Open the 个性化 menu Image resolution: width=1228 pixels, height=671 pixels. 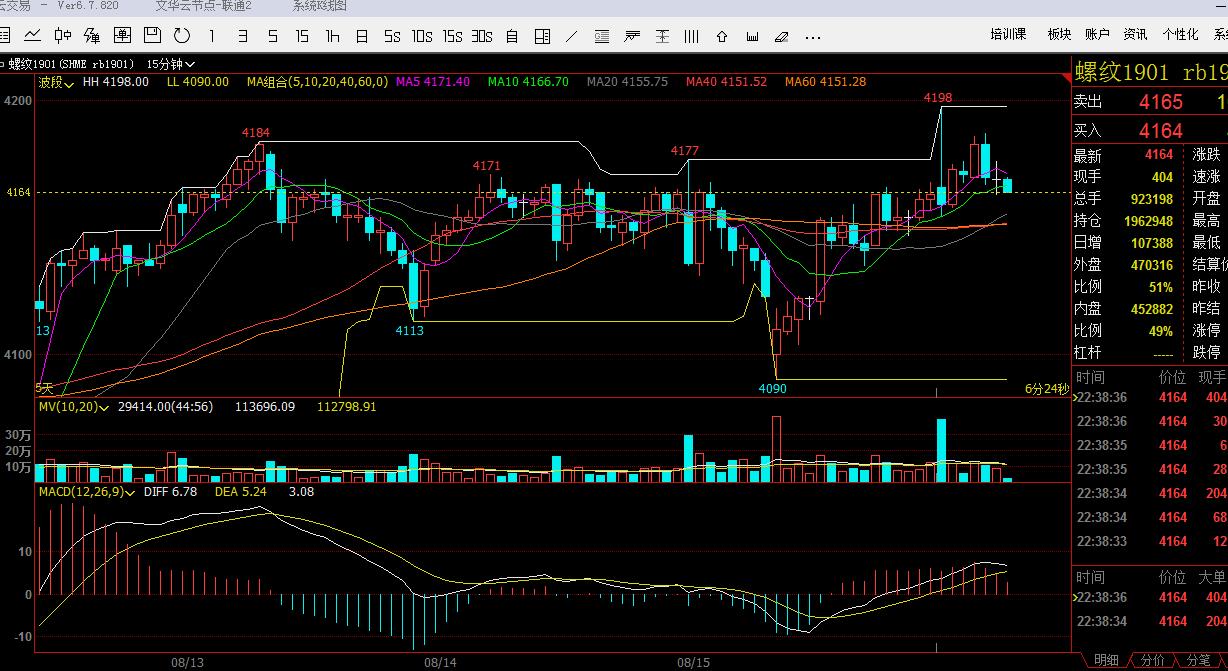click(1180, 34)
